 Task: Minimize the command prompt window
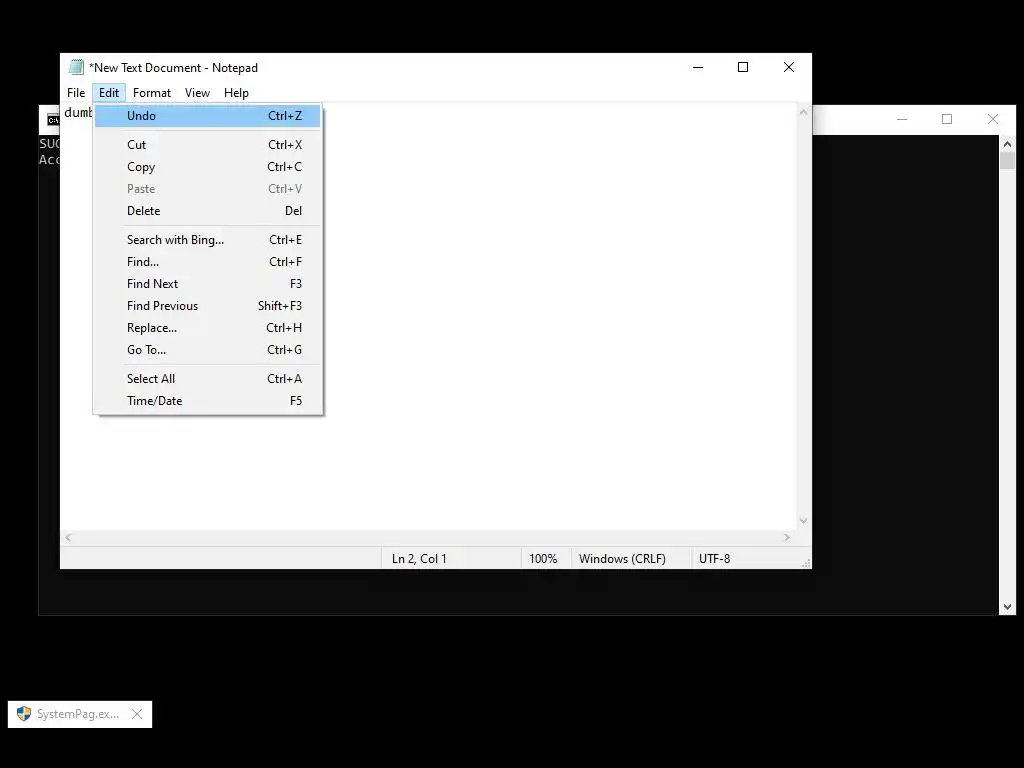(x=903, y=120)
